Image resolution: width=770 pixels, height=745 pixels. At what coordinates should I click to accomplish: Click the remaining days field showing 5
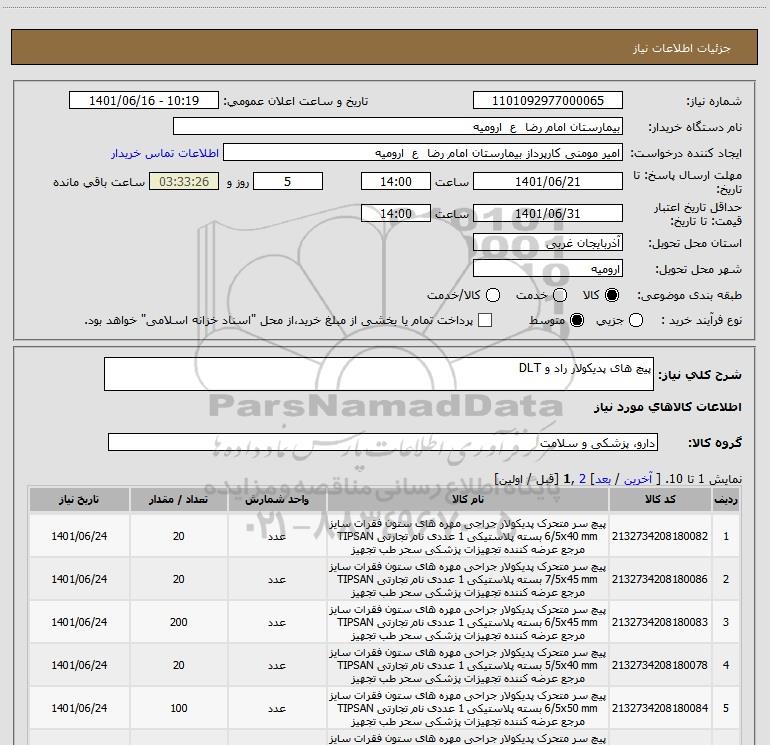click(288, 182)
